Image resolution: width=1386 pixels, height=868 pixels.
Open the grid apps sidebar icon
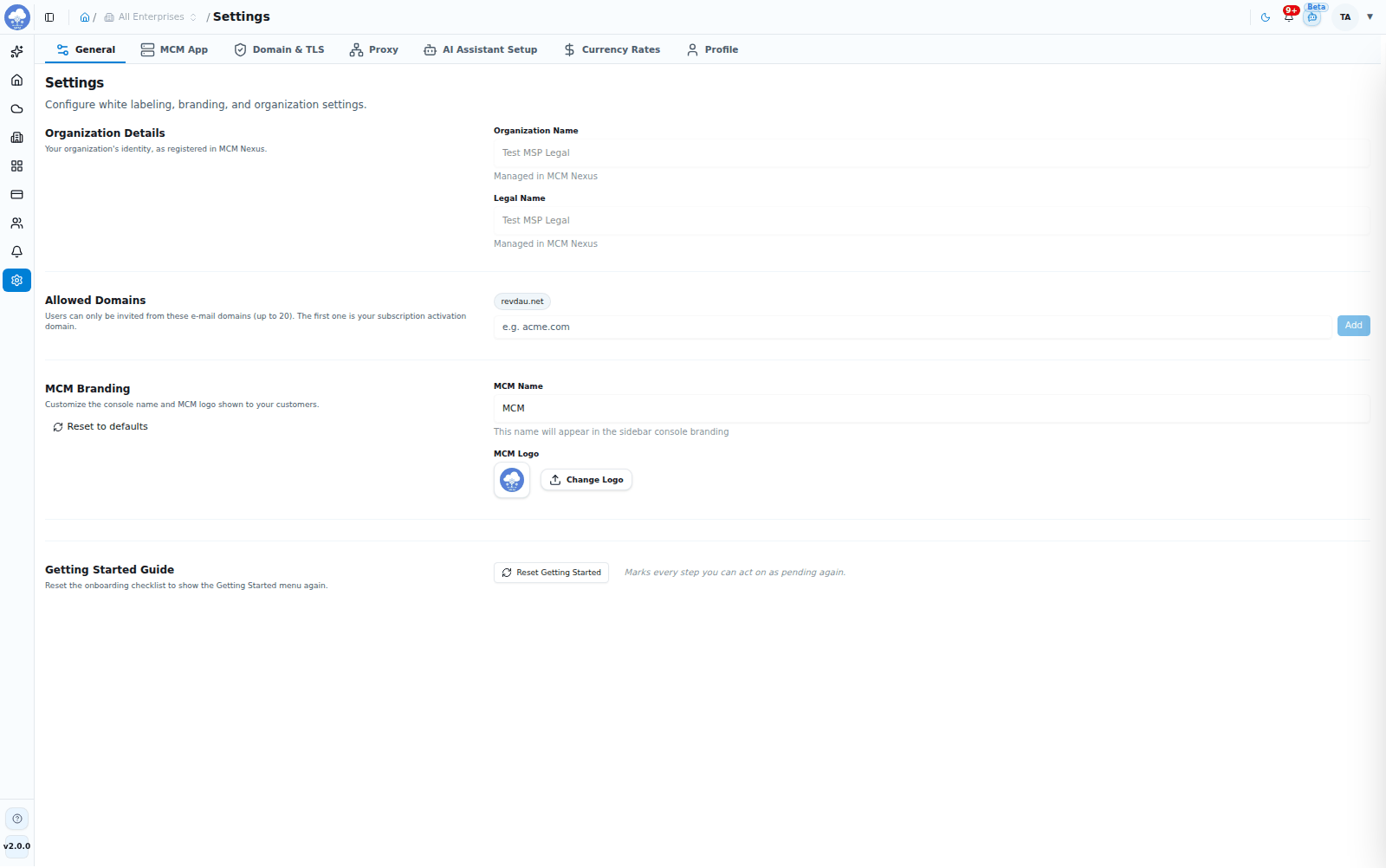click(x=16, y=166)
